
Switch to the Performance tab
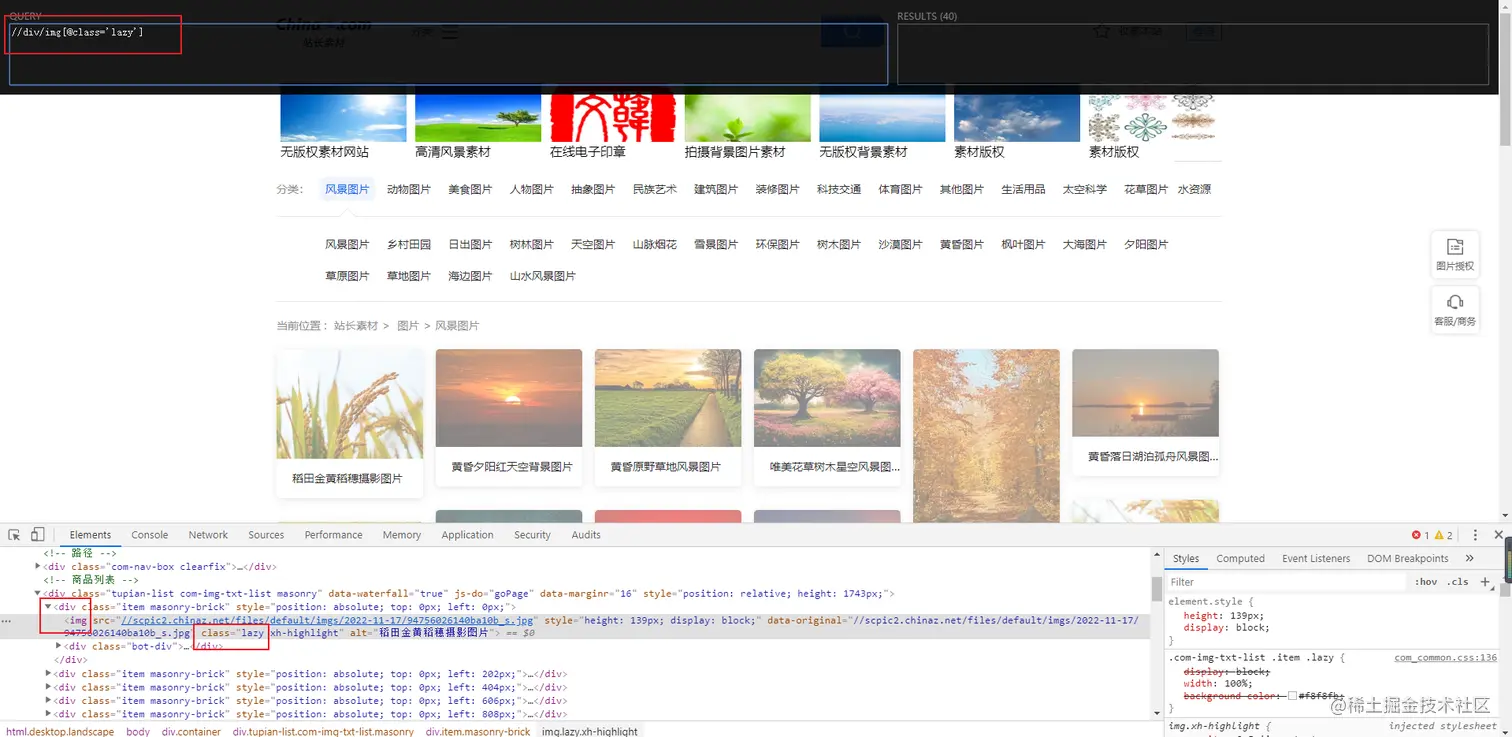[x=333, y=535]
